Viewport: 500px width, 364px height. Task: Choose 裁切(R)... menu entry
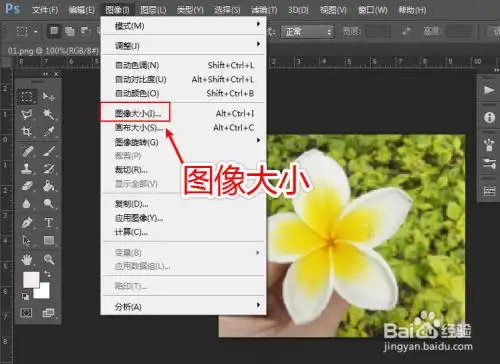183,170
